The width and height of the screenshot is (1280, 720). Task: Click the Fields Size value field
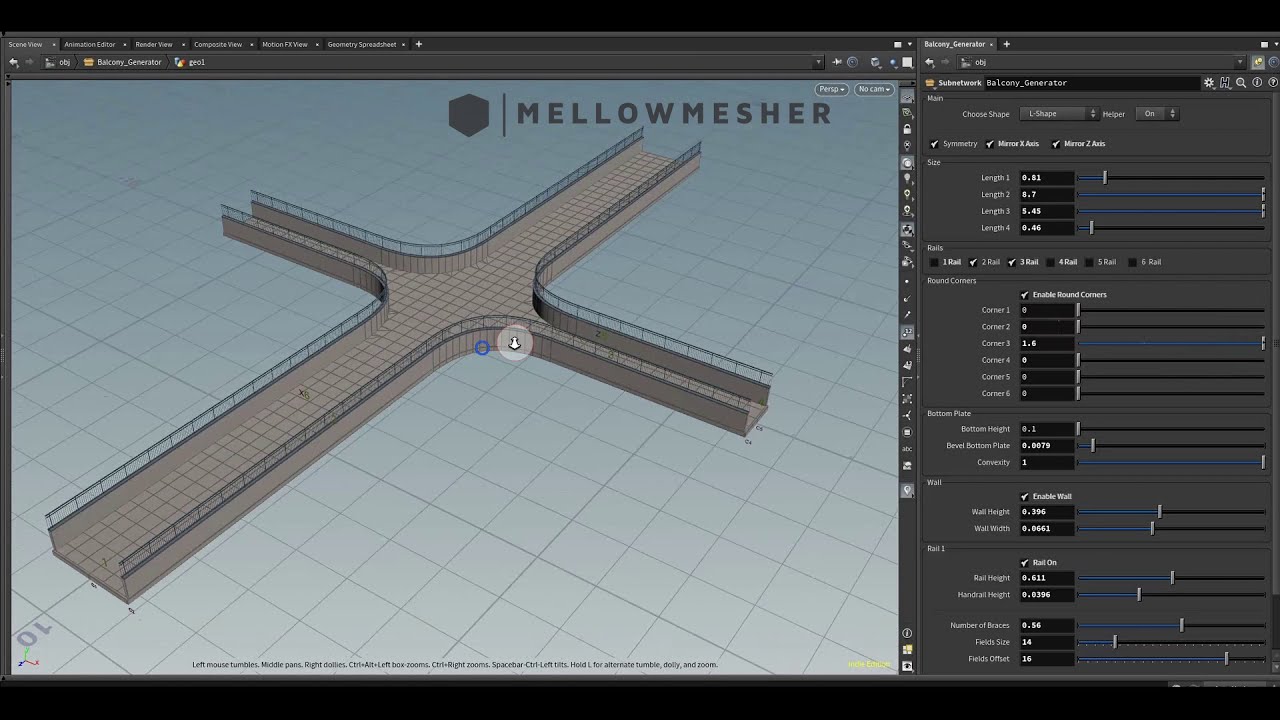pyautogui.click(x=1046, y=642)
